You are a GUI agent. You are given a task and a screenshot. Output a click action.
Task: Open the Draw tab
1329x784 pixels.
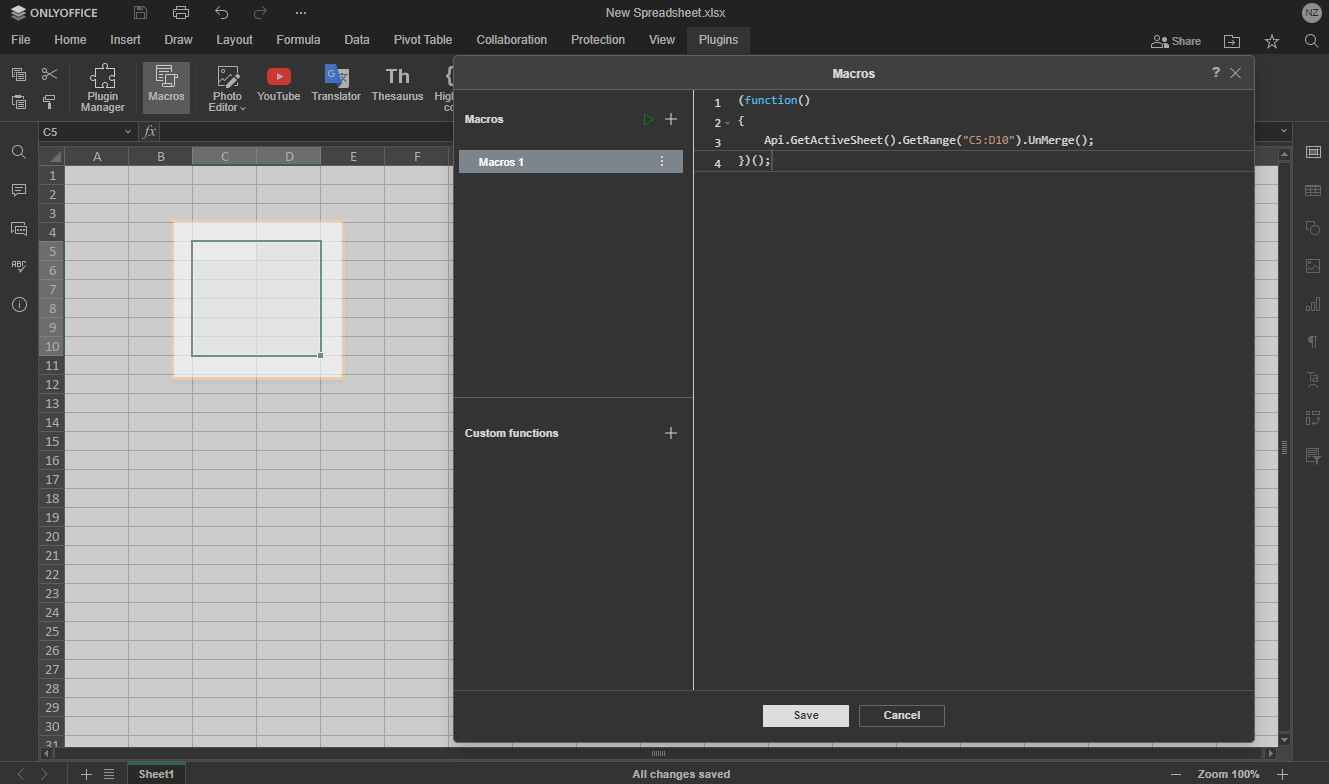178,40
